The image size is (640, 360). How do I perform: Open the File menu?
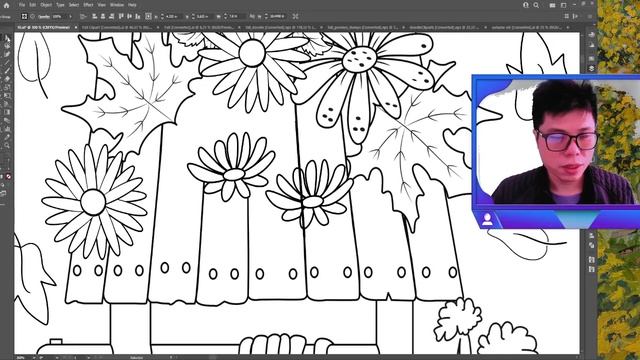pyautogui.click(x=22, y=5)
